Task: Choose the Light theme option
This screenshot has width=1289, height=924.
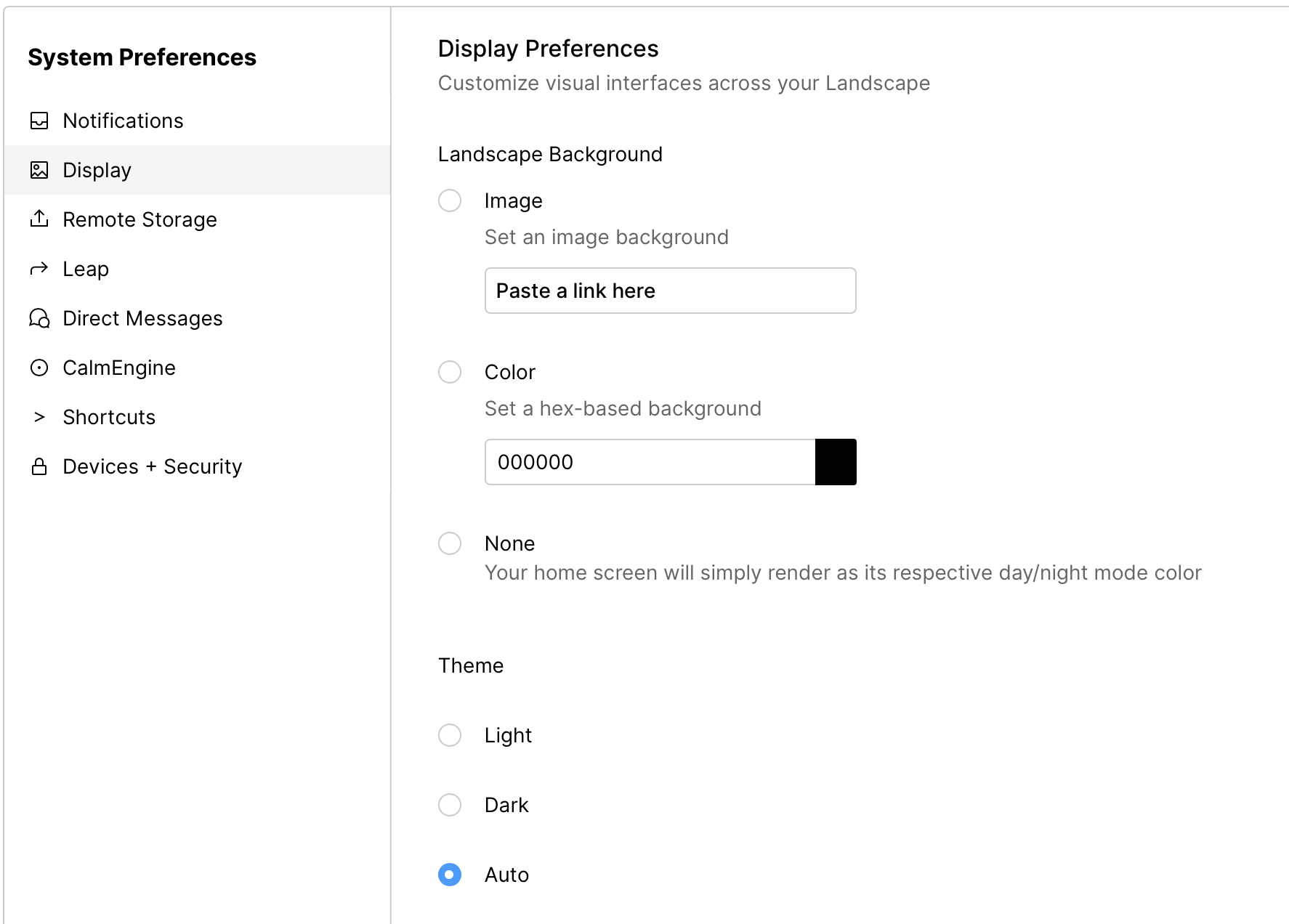Action: [x=450, y=735]
